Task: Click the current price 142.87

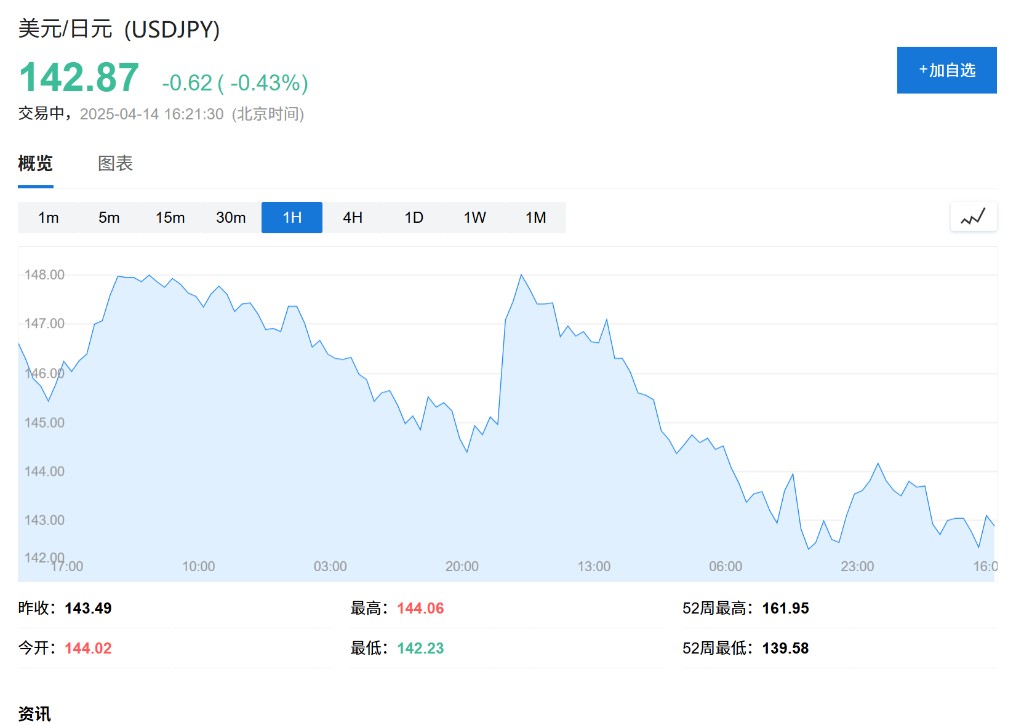Action: point(79,77)
